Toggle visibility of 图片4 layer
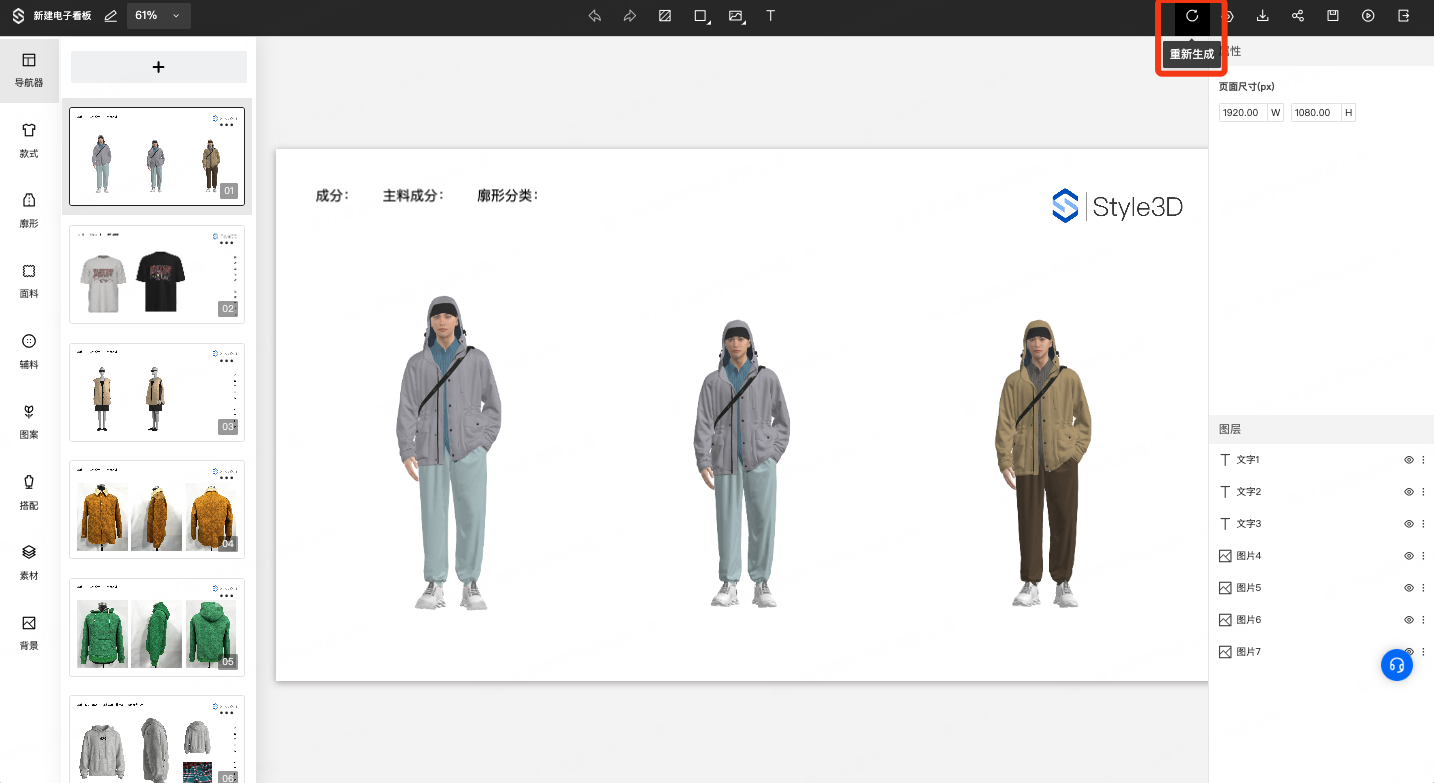Screen dimensions: 1434x783 pos(1408,556)
